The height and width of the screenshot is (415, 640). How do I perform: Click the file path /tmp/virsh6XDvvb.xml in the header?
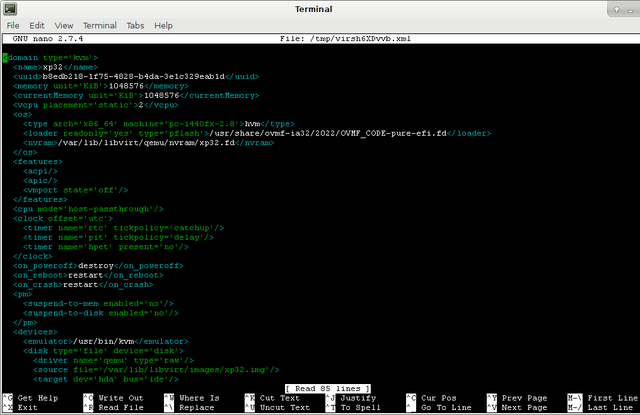[360, 39]
